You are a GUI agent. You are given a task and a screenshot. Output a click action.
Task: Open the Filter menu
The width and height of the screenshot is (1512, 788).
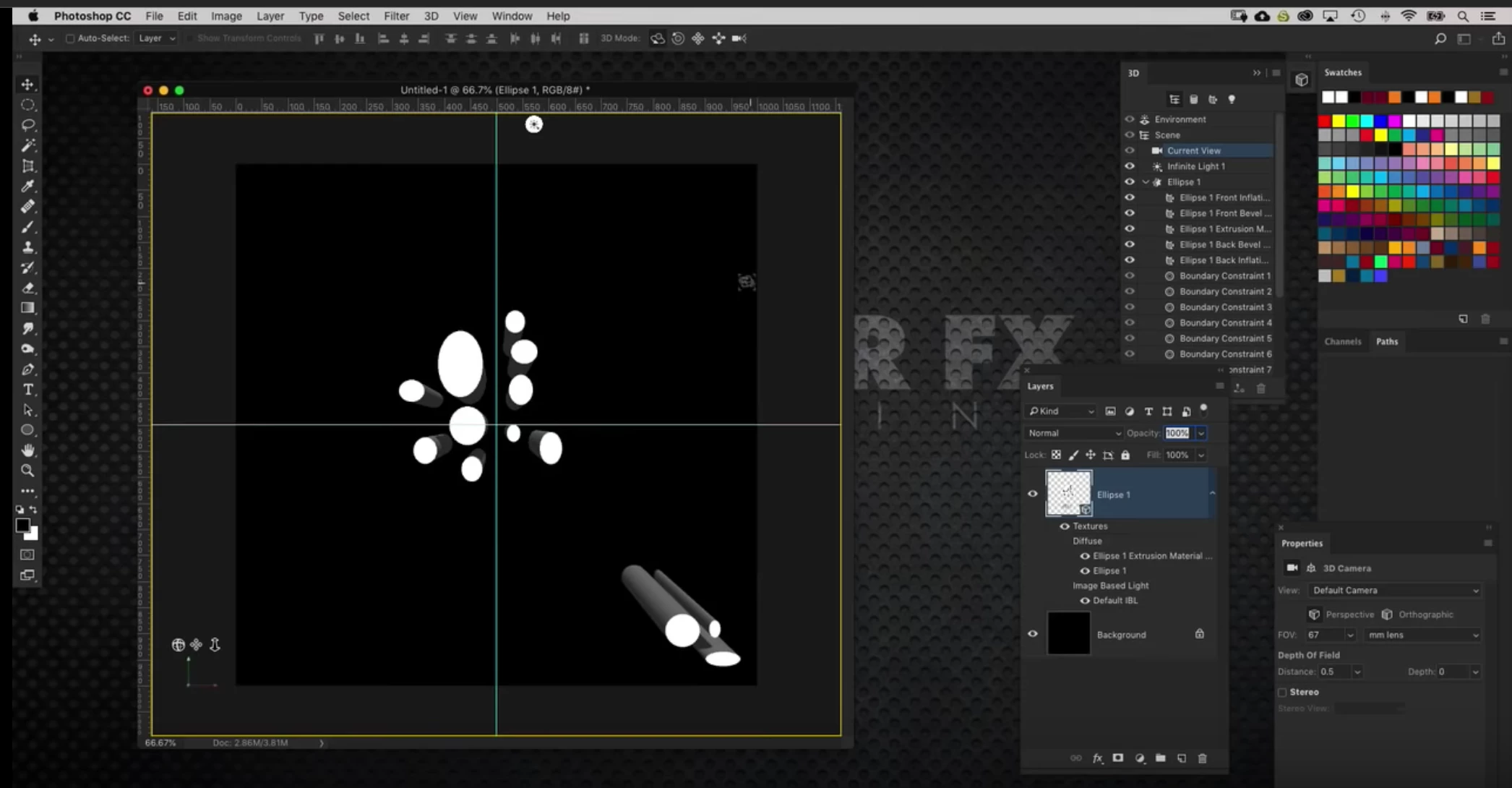click(396, 16)
